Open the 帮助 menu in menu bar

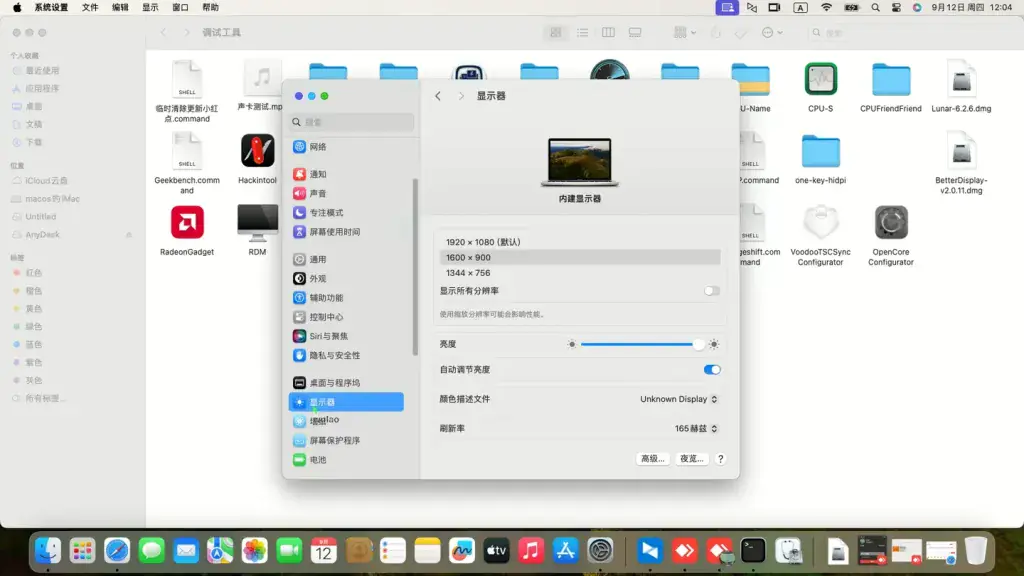[x=210, y=7]
